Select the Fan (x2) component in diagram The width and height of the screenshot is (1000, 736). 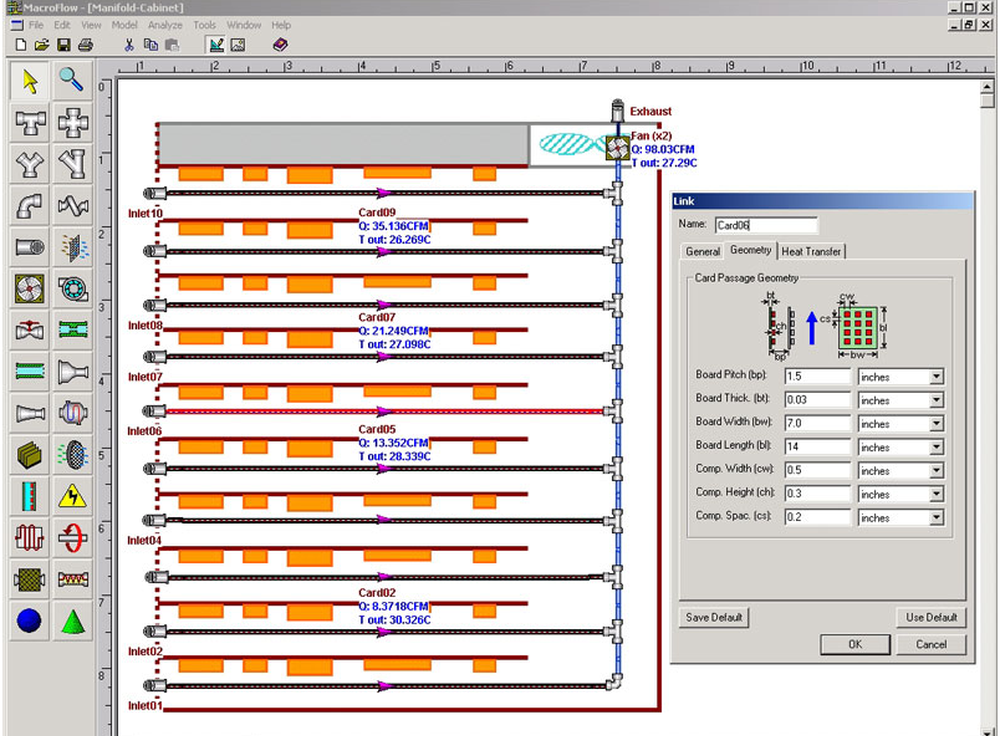point(617,148)
